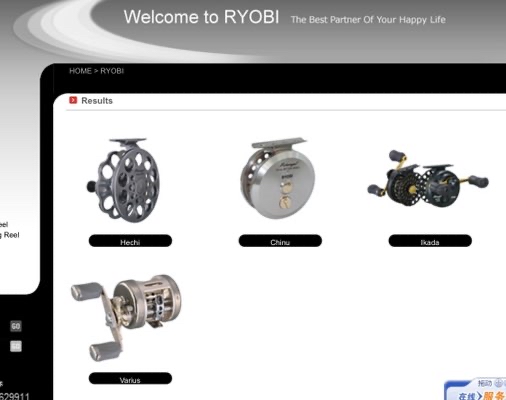Click the Results section heading

pyautogui.click(x=97, y=101)
